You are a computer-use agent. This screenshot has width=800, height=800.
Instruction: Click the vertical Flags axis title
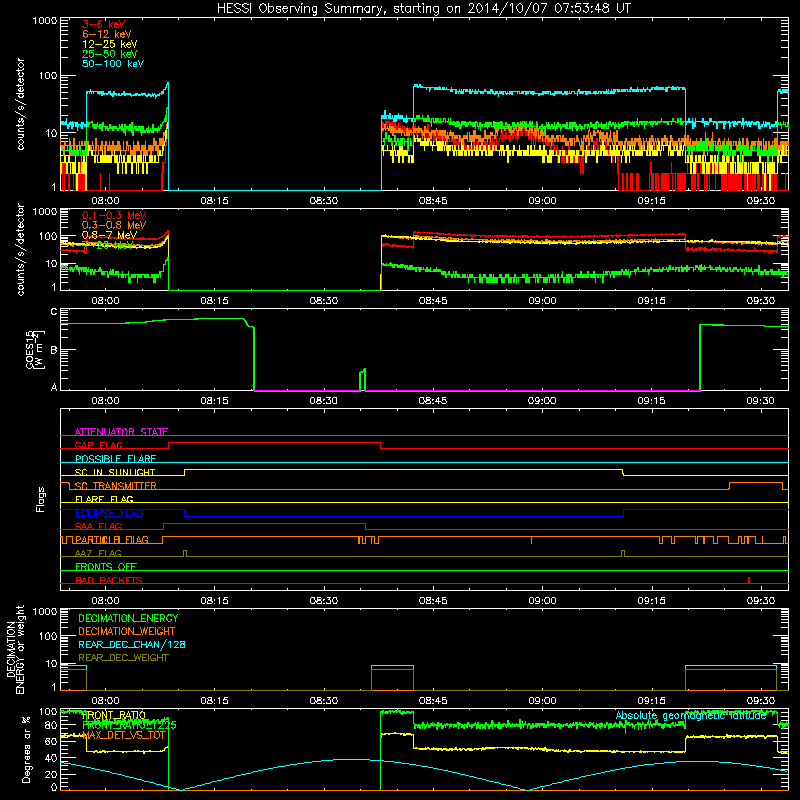pyautogui.click(x=41, y=499)
